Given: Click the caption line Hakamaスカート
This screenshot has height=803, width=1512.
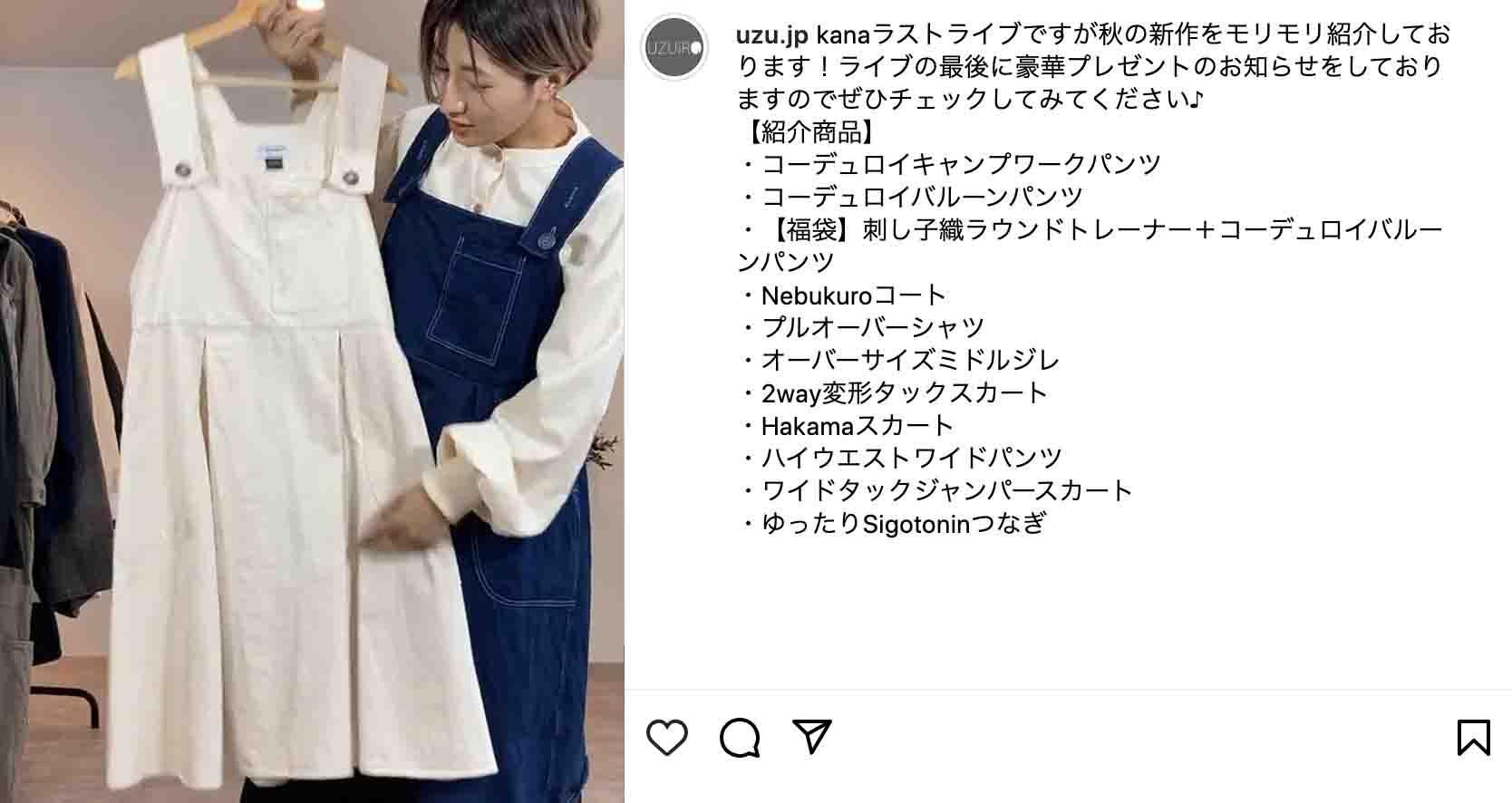Looking at the screenshot, I should 858,425.
